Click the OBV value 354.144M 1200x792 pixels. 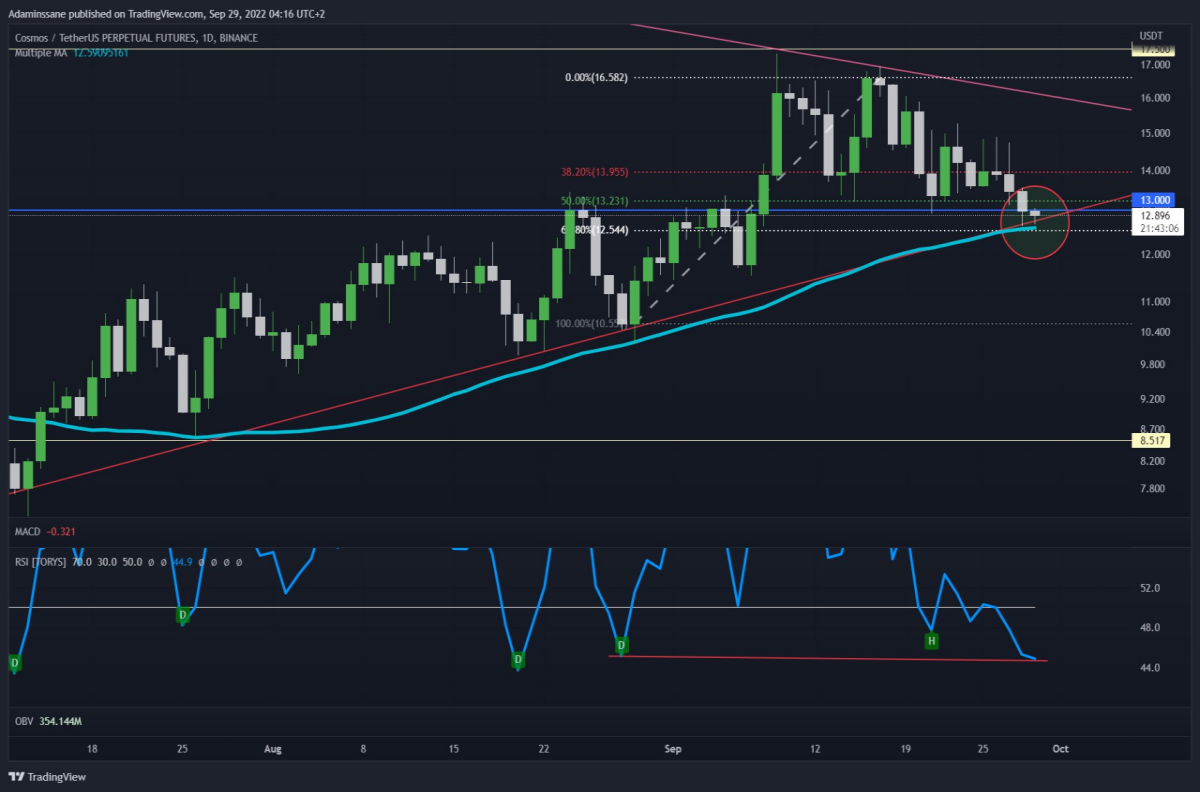tap(61, 721)
